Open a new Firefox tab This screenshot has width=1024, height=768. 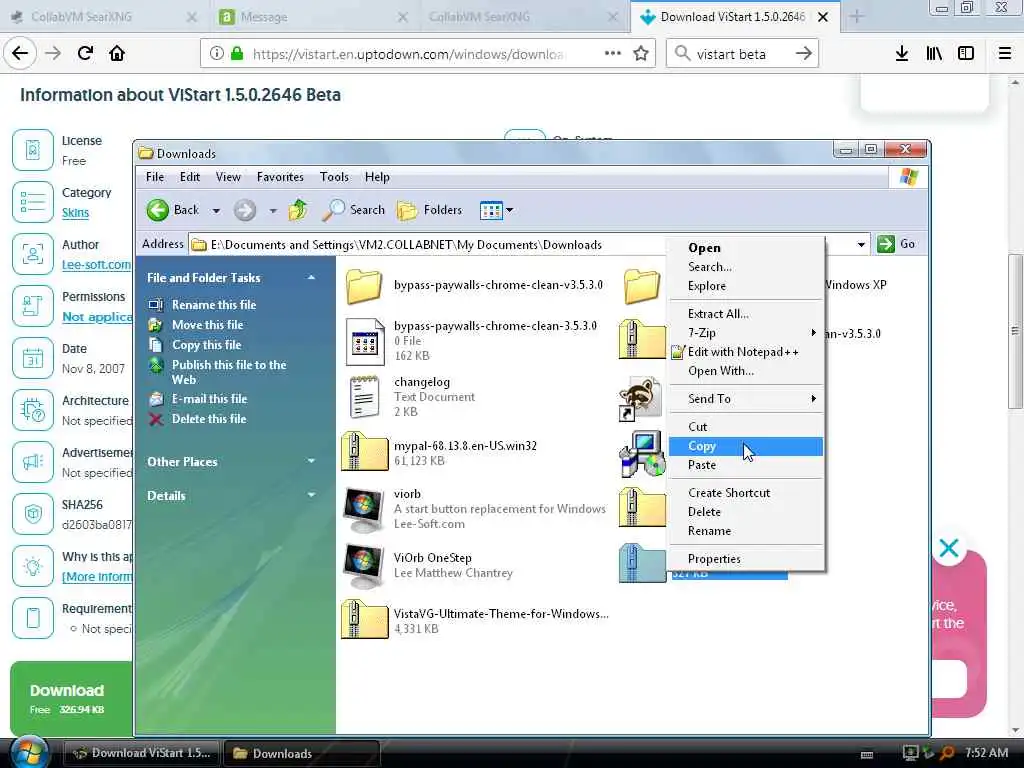(x=856, y=17)
